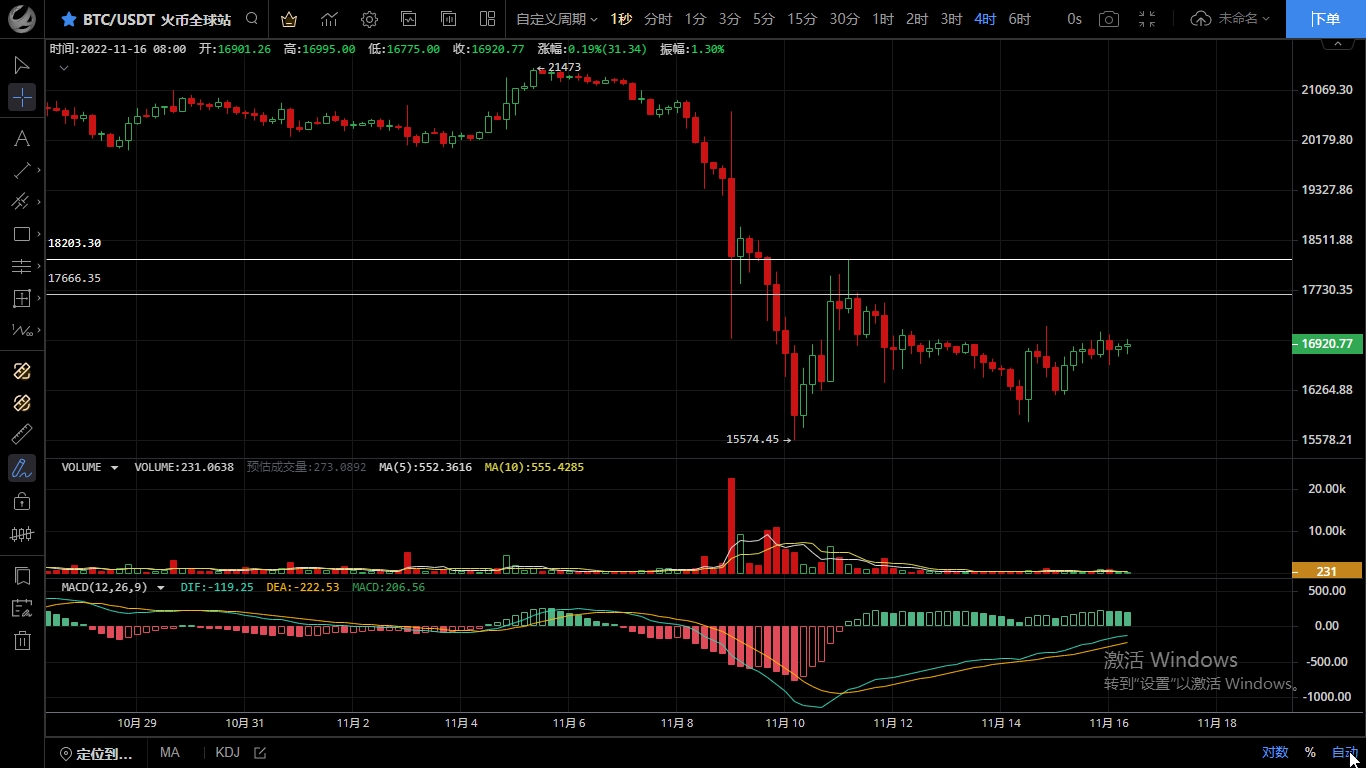
Task: Click the 18203.30 horizontal line label
Action: 74,243
